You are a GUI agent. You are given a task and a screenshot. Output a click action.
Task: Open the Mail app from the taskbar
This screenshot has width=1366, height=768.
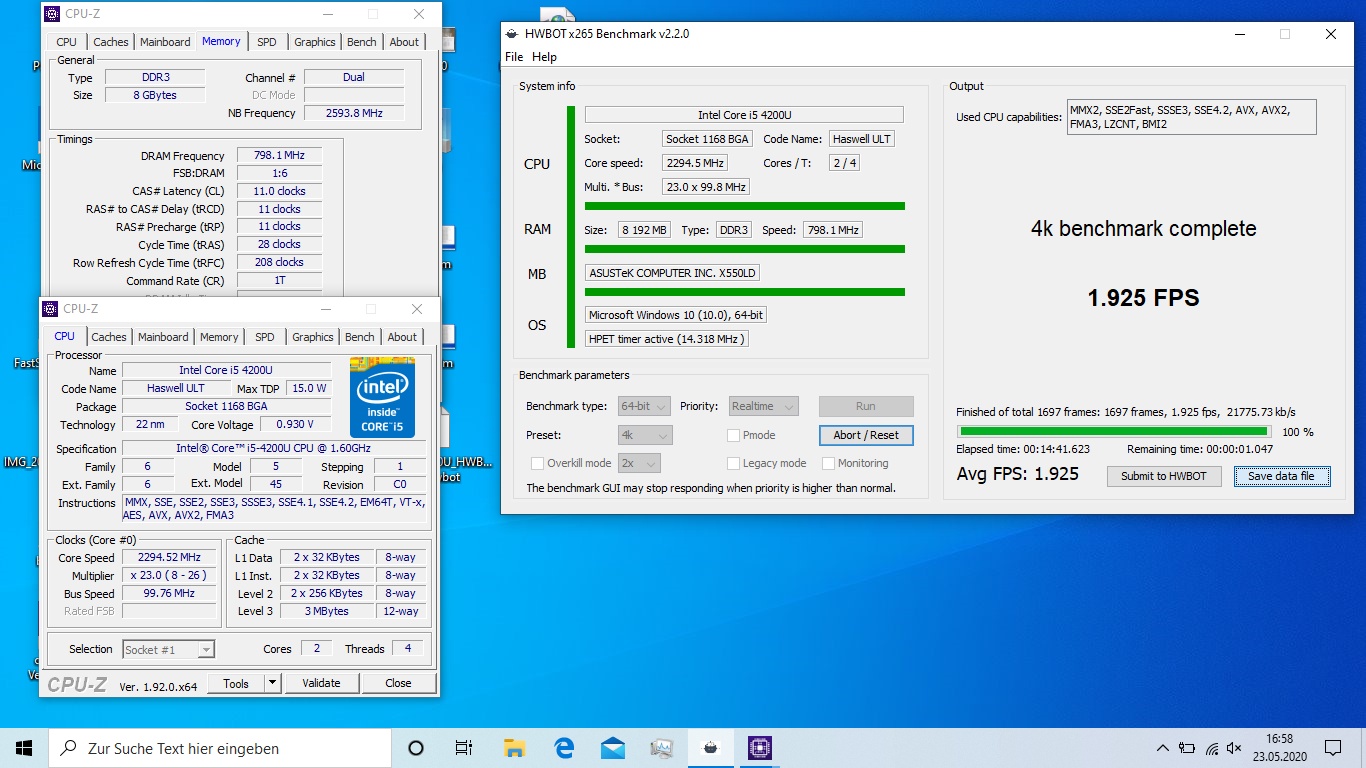[613, 748]
